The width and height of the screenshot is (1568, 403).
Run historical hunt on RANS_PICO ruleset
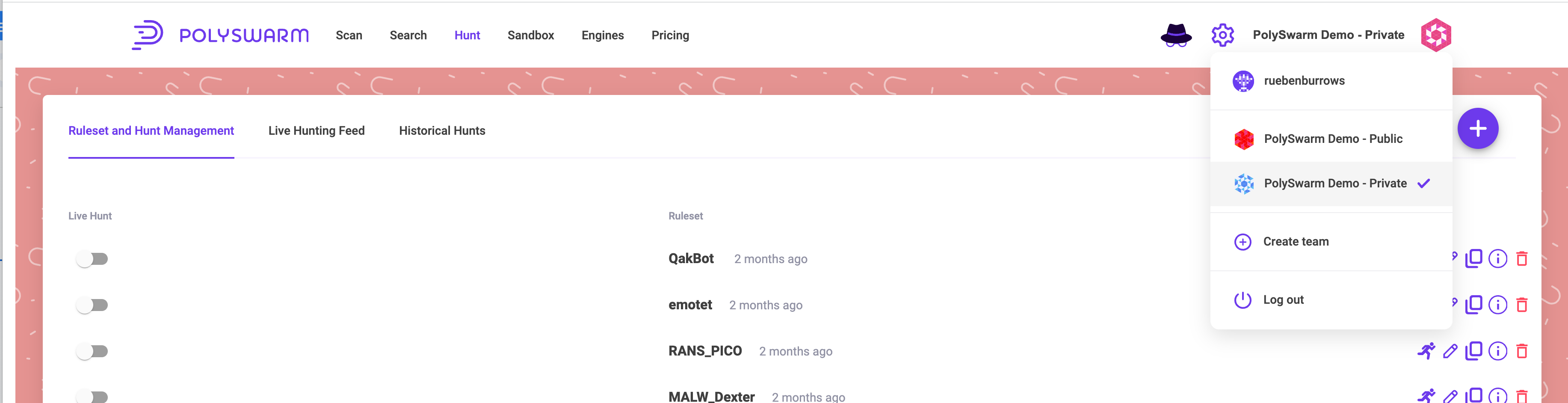(1426, 351)
